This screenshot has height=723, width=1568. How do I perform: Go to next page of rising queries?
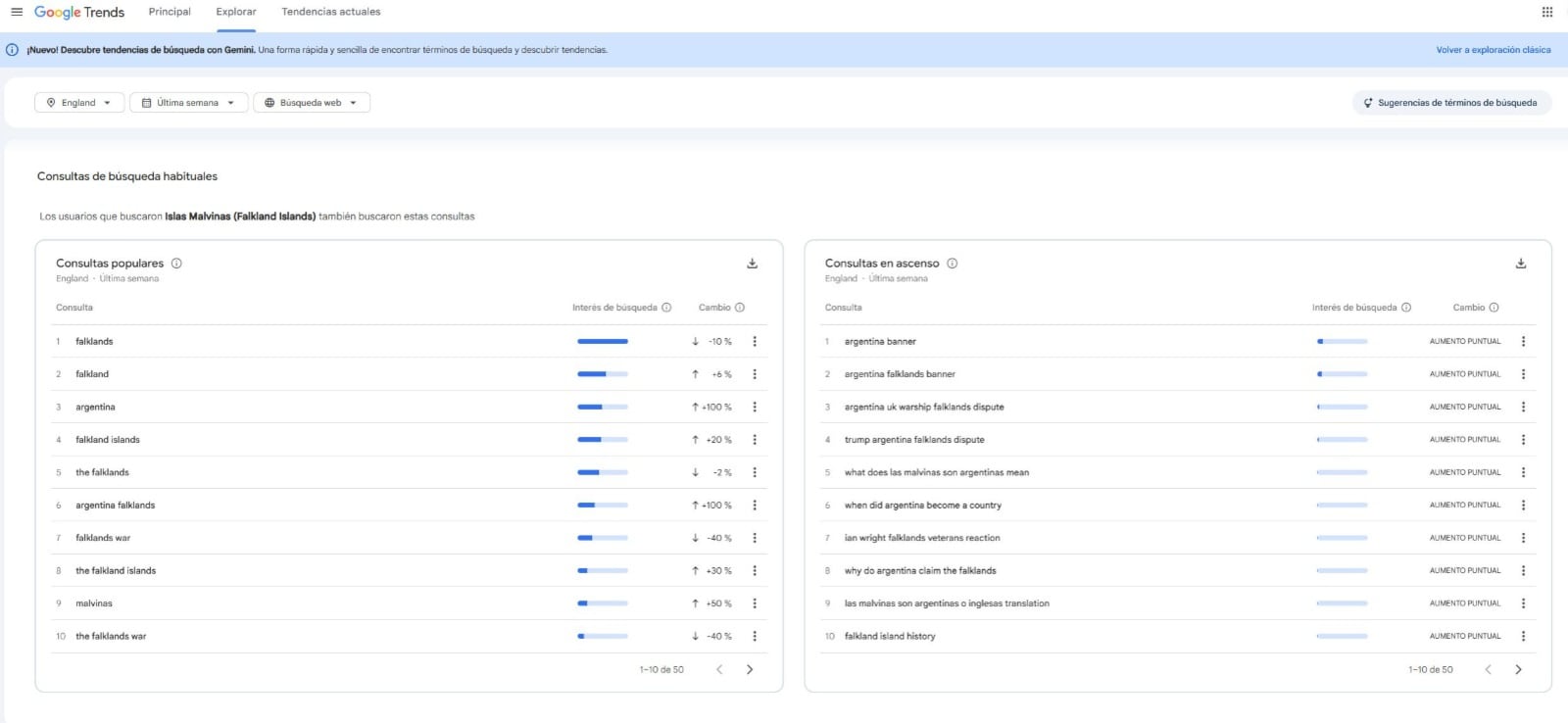point(1519,670)
